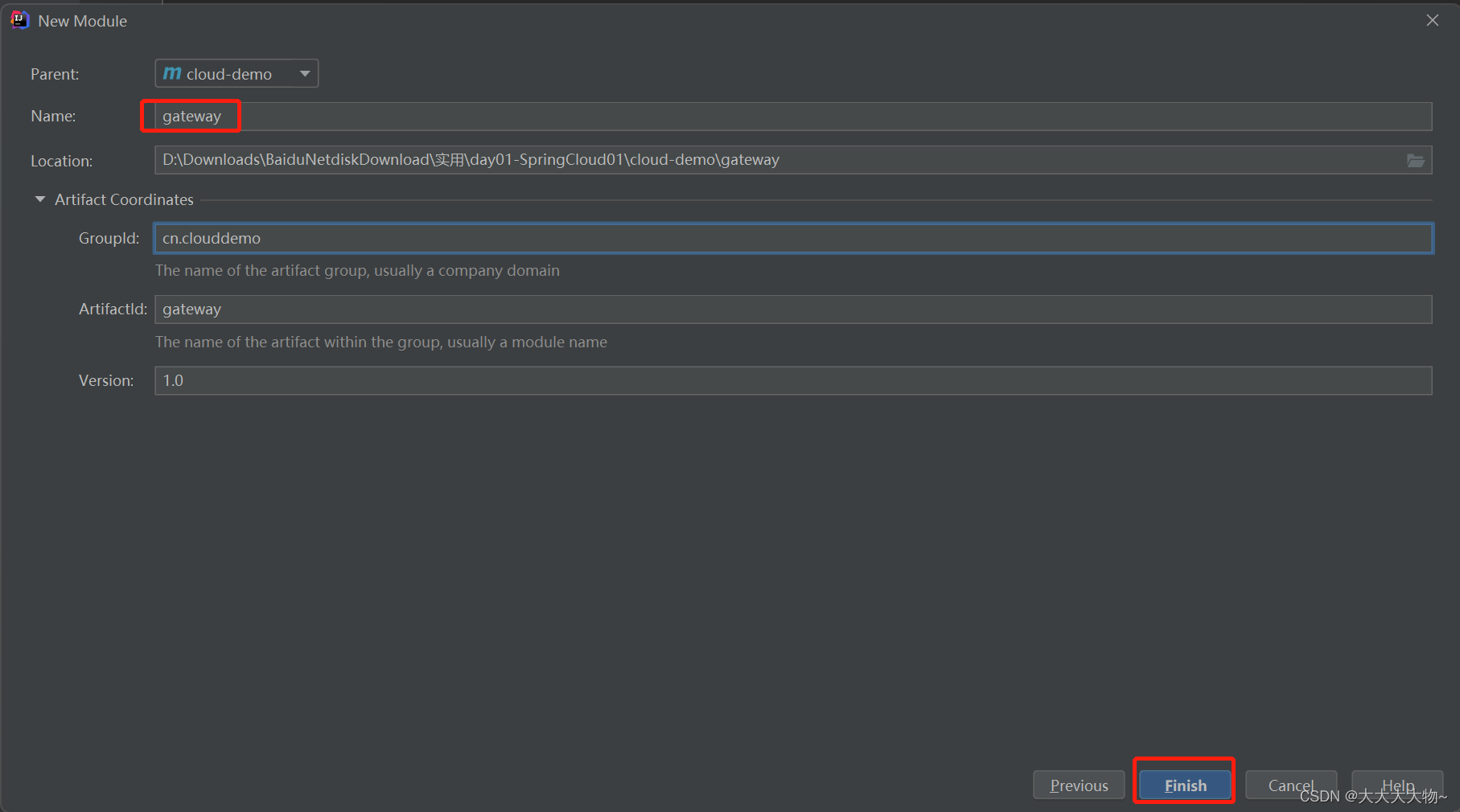The width and height of the screenshot is (1460, 812).
Task: Browse for location with folder icon
Action: click(x=1416, y=160)
